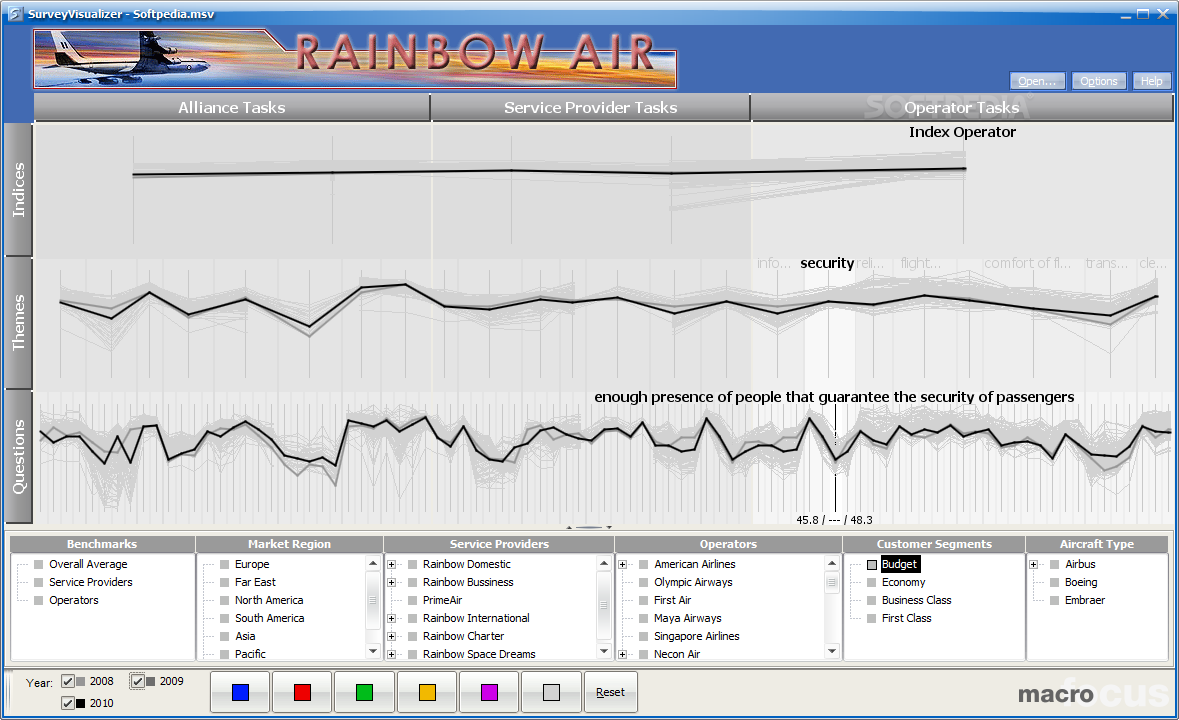Reset the color assignments with Reset

click(x=611, y=692)
